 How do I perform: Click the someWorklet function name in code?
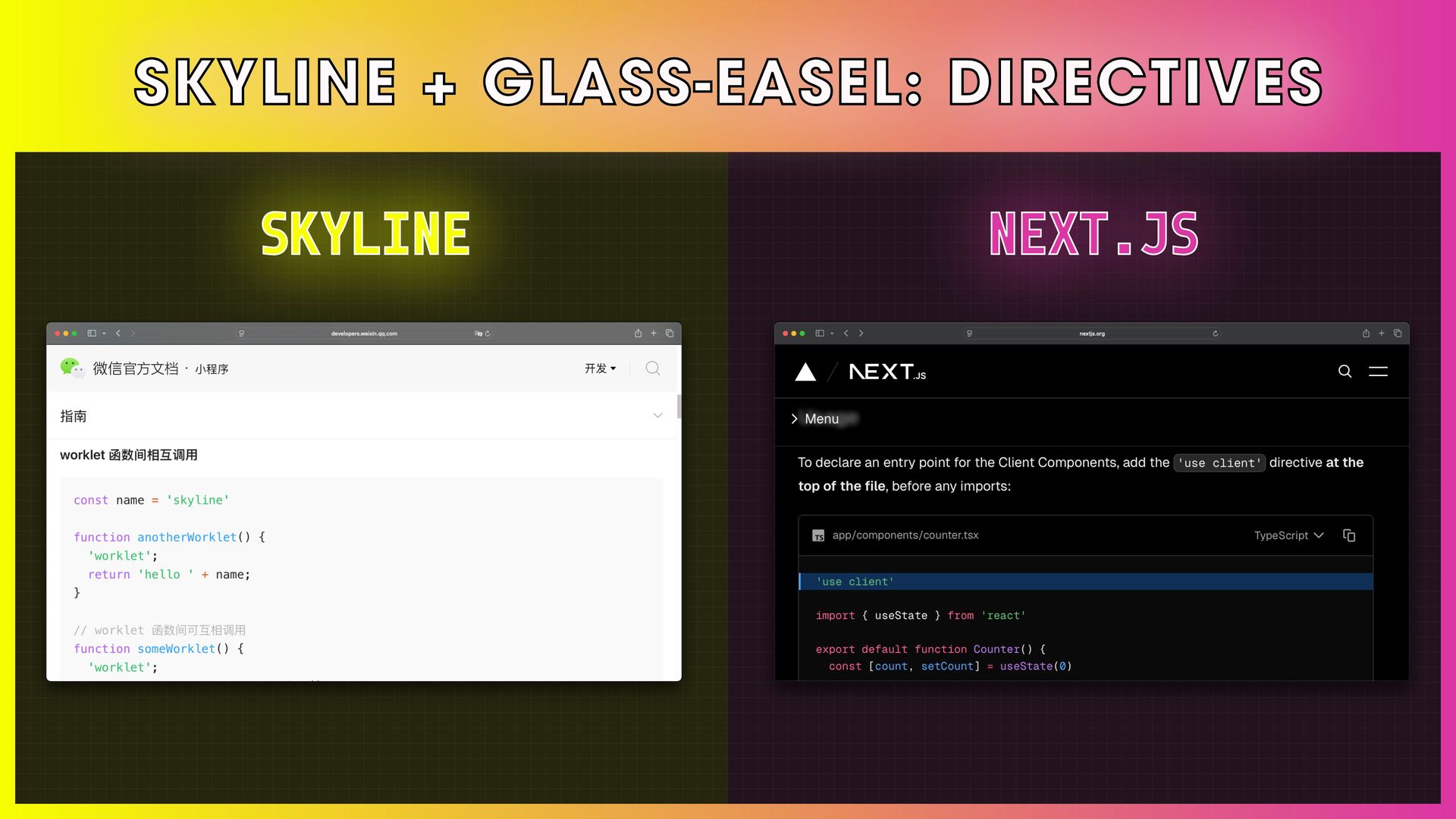(x=176, y=648)
